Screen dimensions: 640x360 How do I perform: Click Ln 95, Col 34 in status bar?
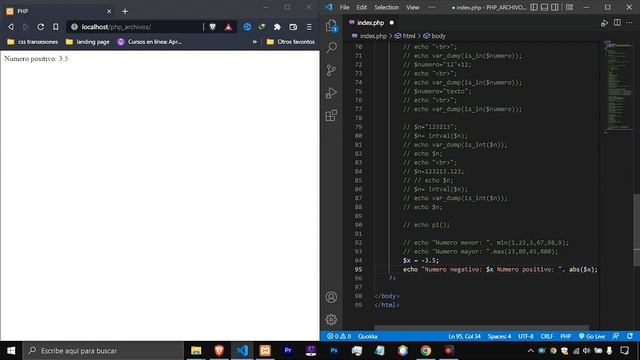pos(464,336)
